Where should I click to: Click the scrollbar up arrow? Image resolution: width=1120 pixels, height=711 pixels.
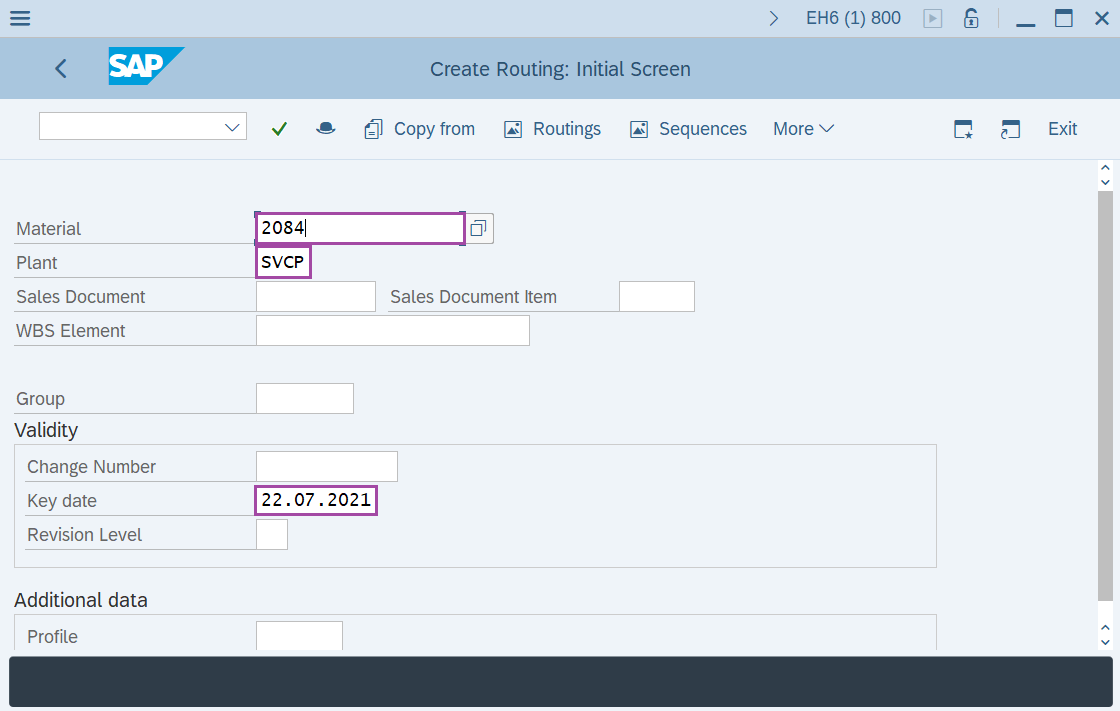pos(1104,167)
